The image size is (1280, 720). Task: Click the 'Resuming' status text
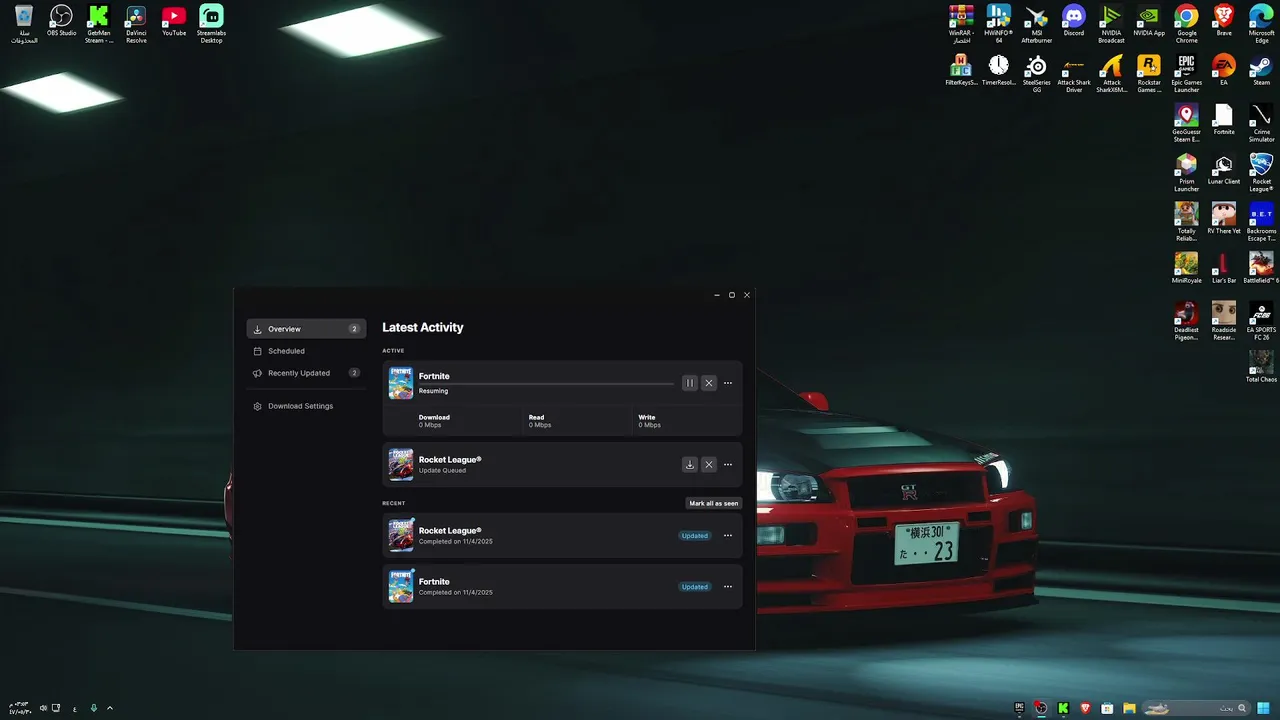point(433,391)
